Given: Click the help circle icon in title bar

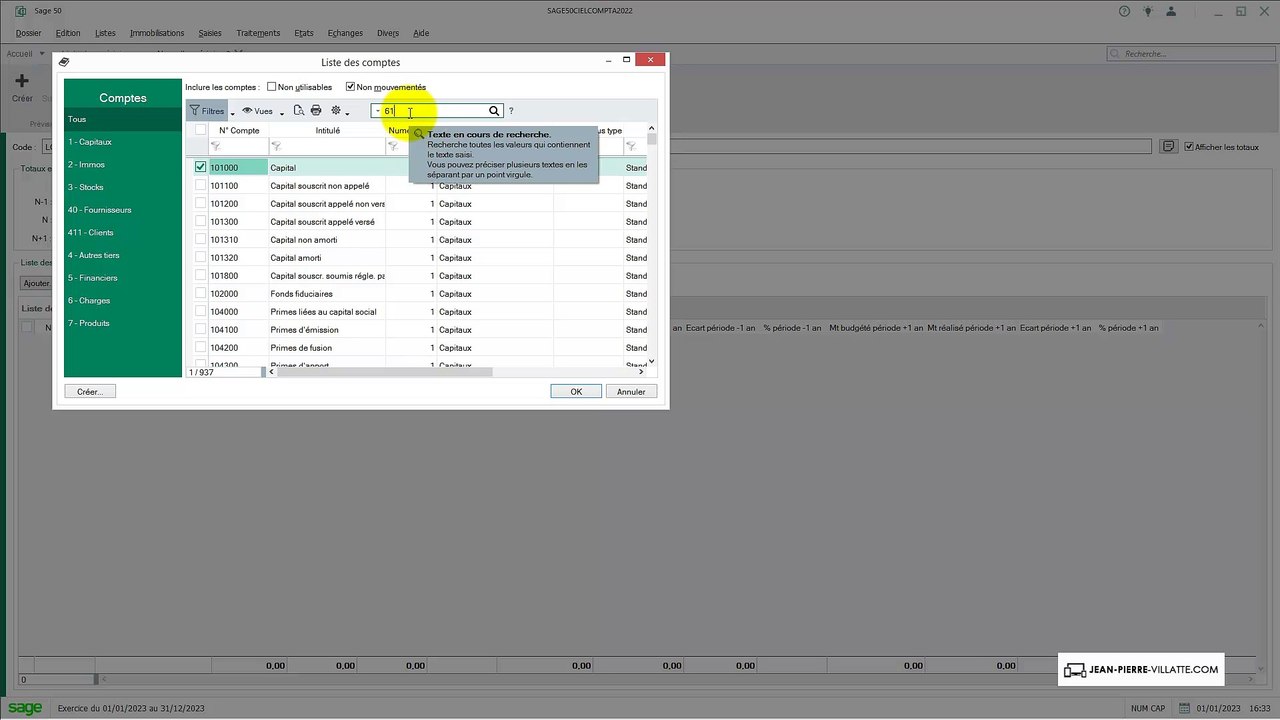Looking at the screenshot, I should pos(1124,11).
